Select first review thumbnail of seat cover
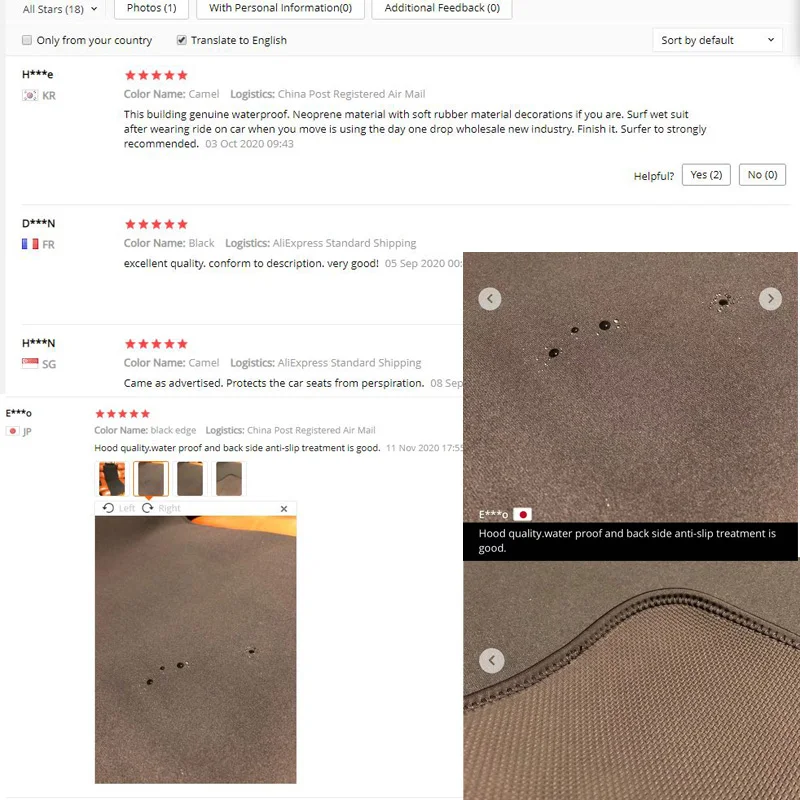The image size is (800, 800). (x=112, y=479)
